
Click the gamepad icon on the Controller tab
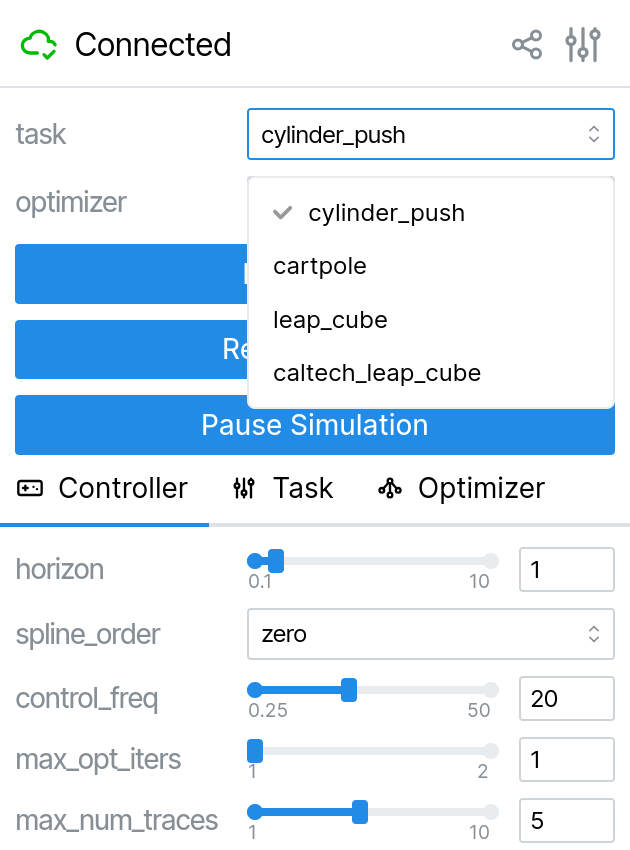coord(31,488)
